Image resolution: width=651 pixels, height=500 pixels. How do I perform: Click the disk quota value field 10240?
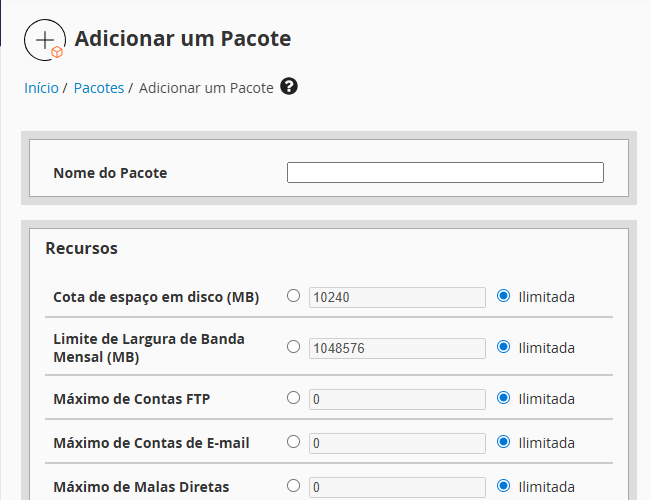[x=397, y=297]
